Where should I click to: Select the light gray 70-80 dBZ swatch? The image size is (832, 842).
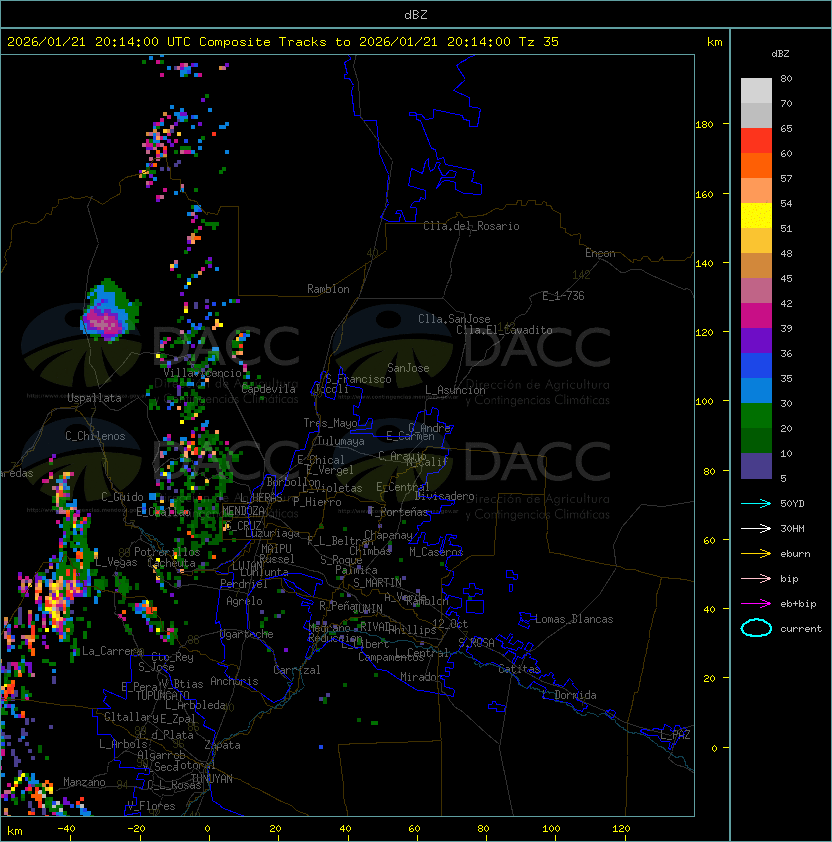(x=756, y=91)
